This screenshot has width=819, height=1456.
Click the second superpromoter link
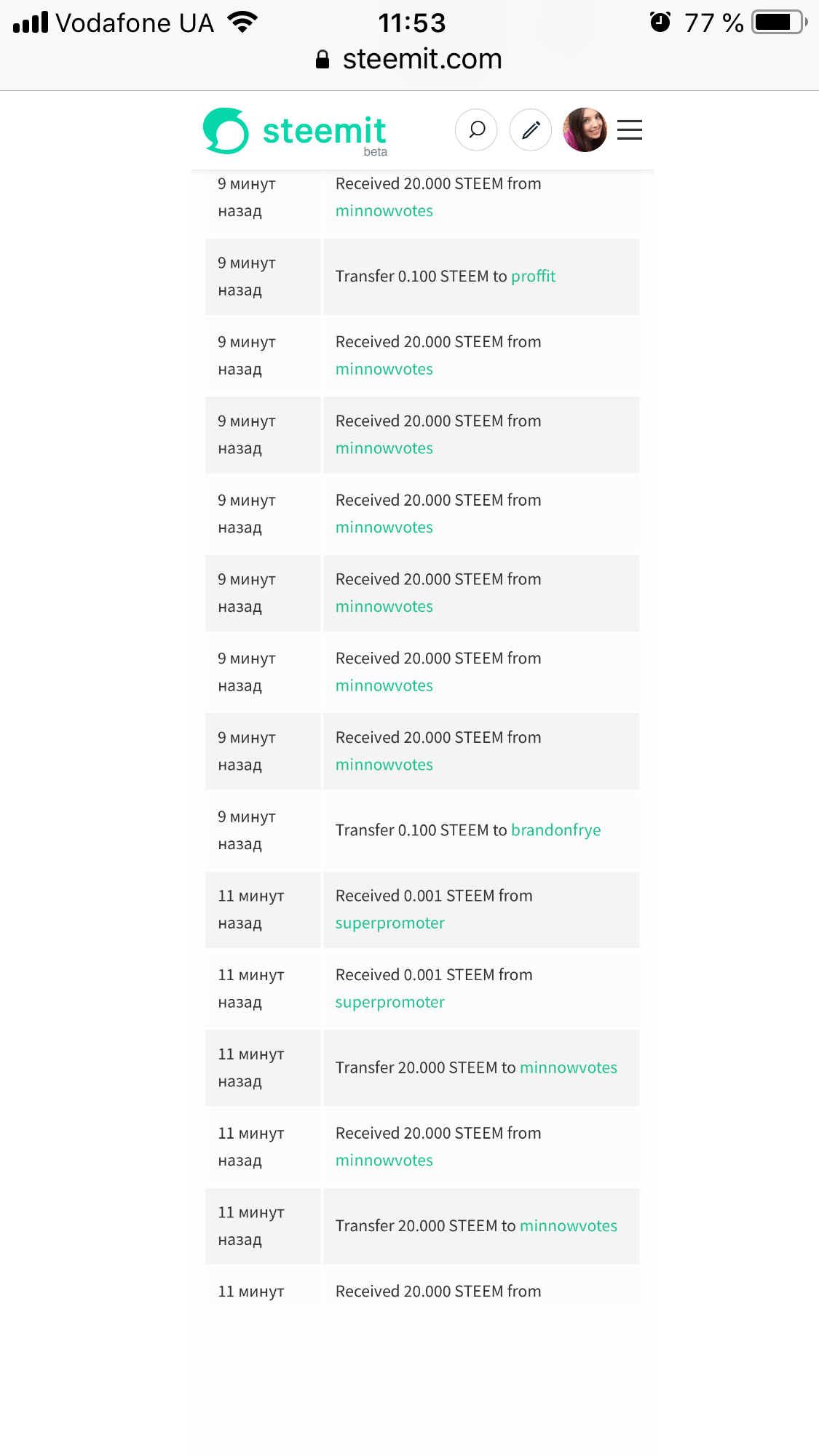389,1003
